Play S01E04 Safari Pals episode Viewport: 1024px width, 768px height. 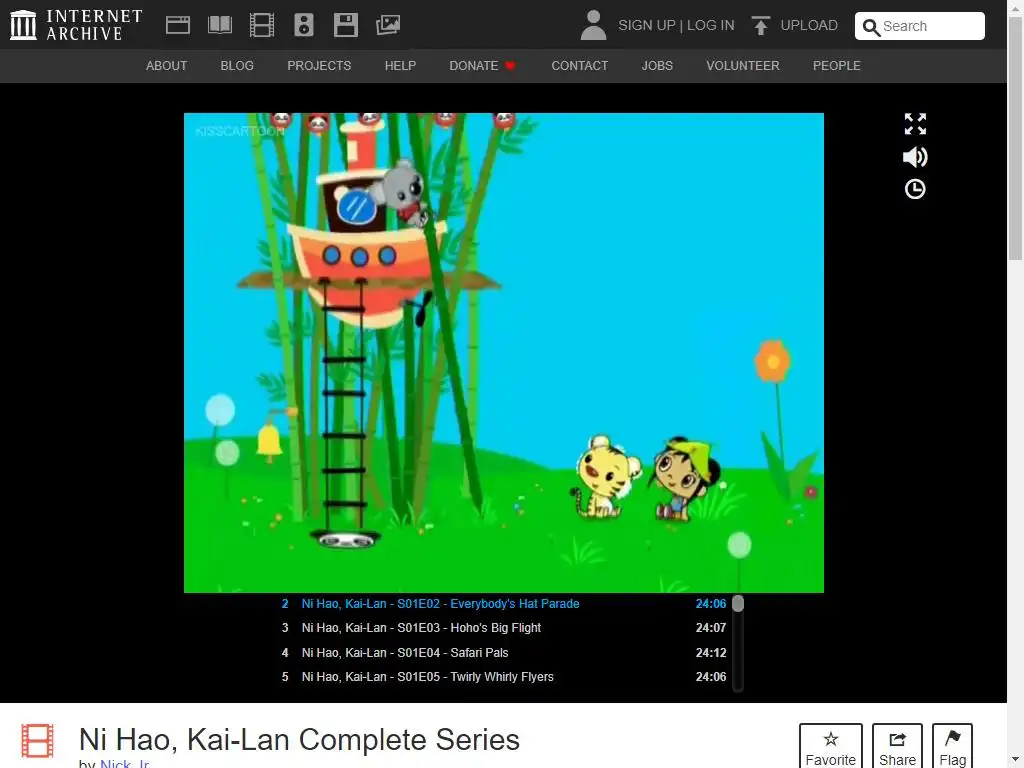pyautogui.click(x=504, y=652)
